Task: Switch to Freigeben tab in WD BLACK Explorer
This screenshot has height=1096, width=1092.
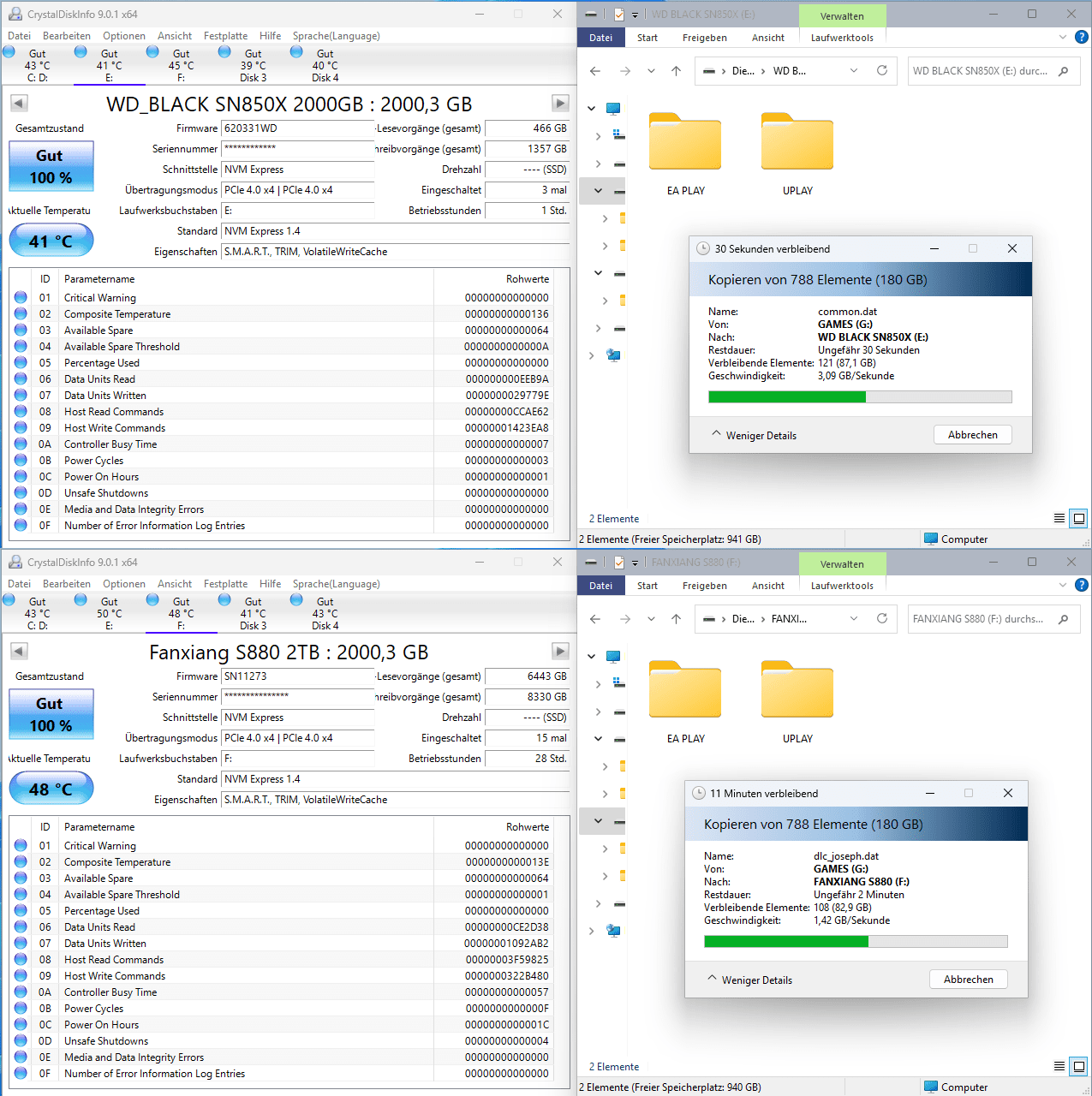Action: [x=705, y=38]
